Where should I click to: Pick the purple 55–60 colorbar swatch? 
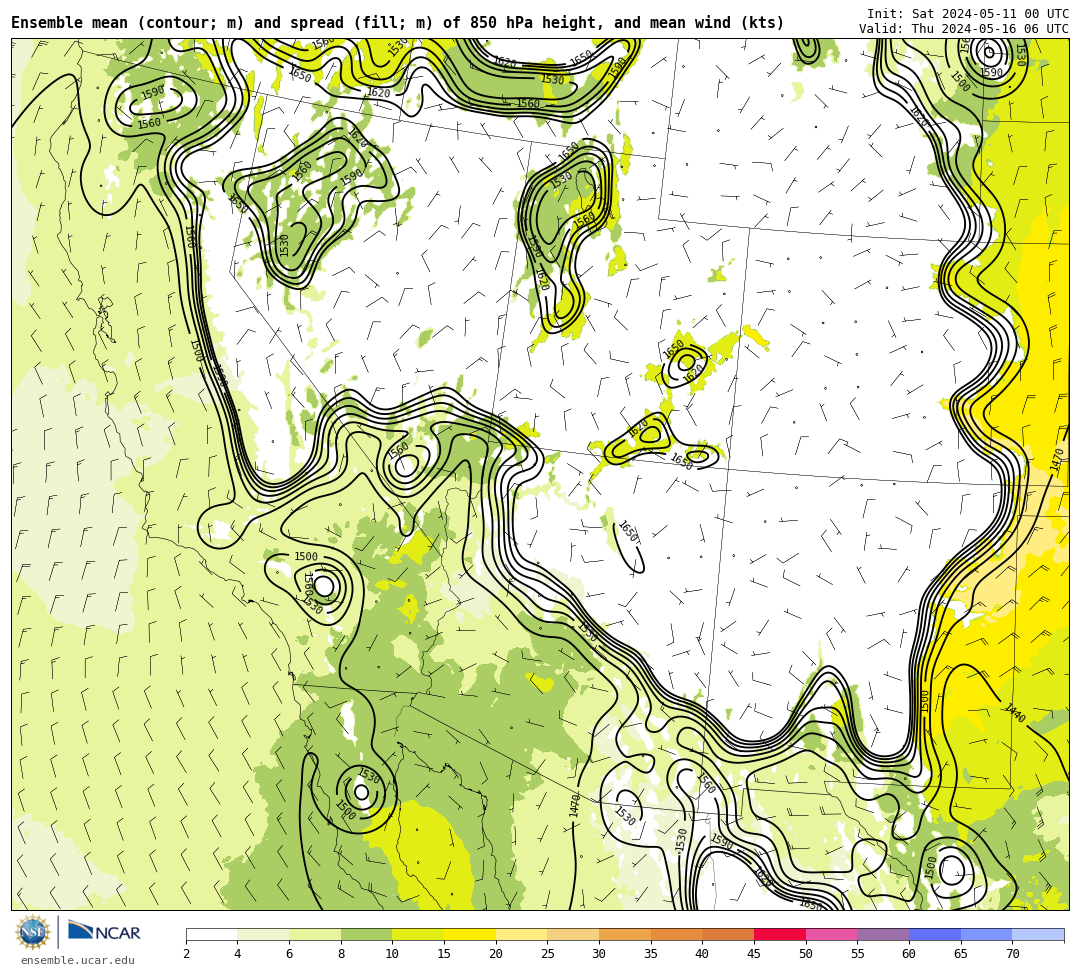point(883,935)
